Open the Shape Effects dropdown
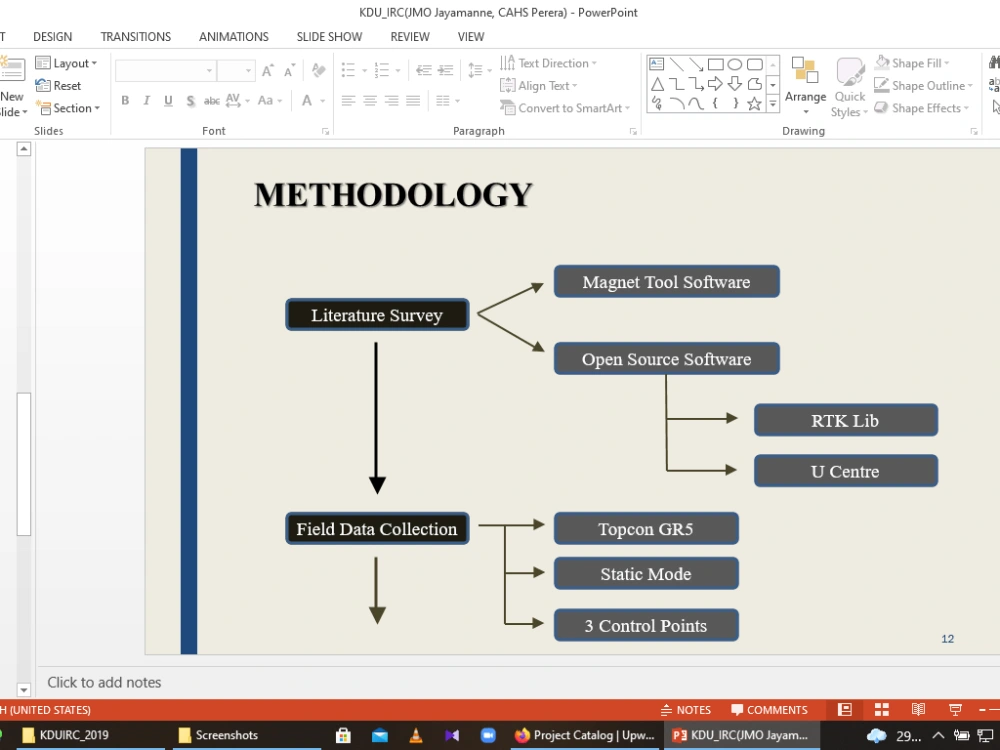The height and width of the screenshot is (750, 1000). tap(921, 108)
